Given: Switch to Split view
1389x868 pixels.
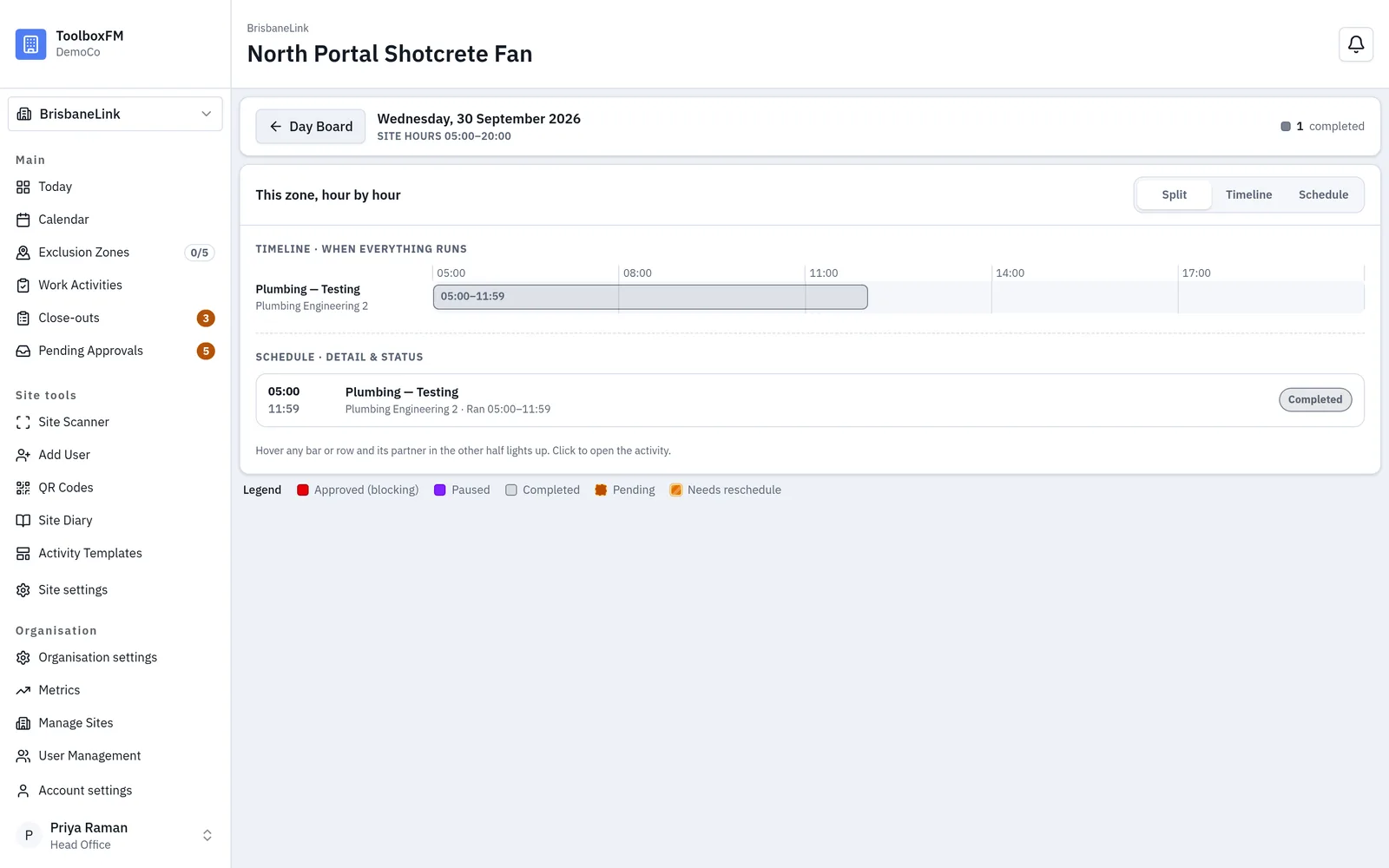Looking at the screenshot, I should (x=1174, y=194).
